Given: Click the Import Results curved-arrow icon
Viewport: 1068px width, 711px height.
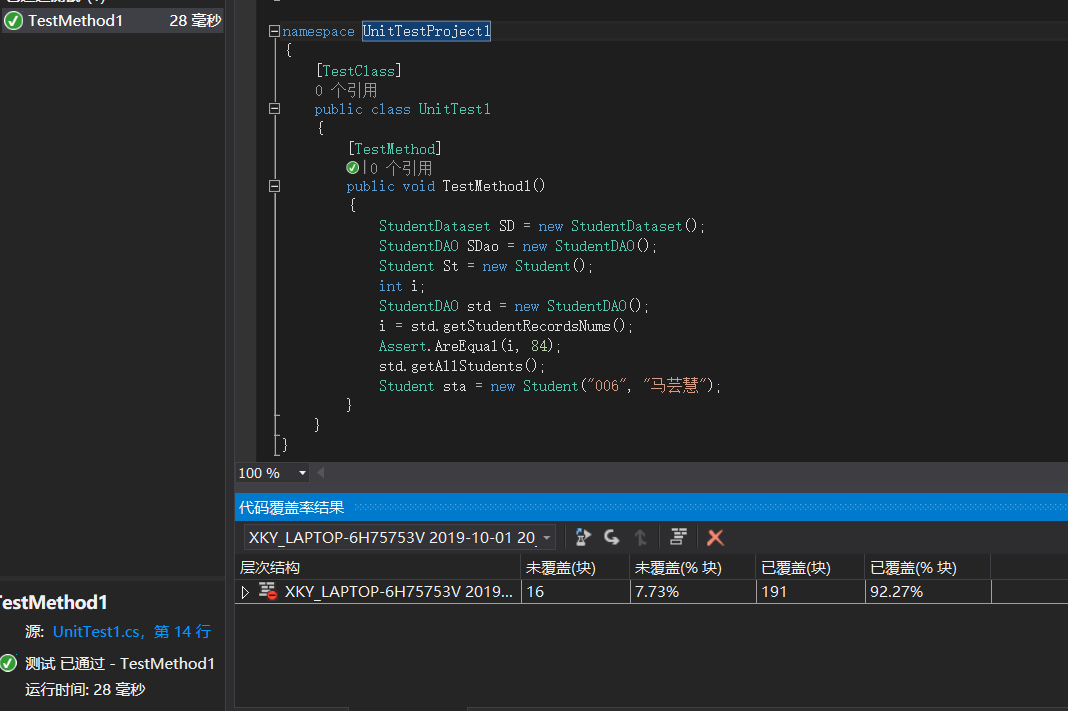Looking at the screenshot, I should [612, 537].
